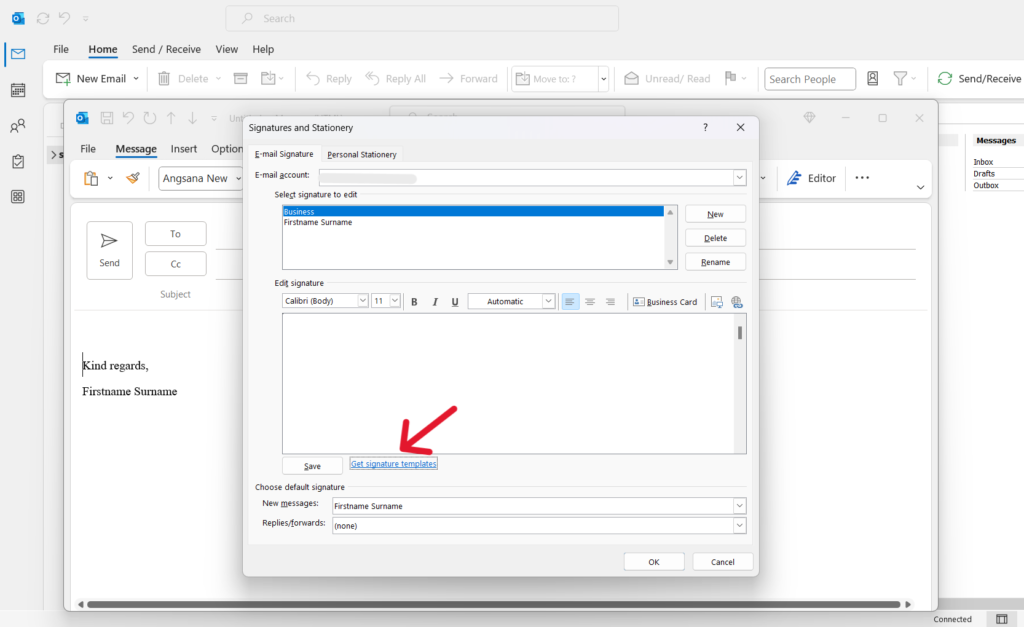Image resolution: width=1024 pixels, height=627 pixels.
Task: Open the Send / Receive ribbon tab
Action: [166, 49]
